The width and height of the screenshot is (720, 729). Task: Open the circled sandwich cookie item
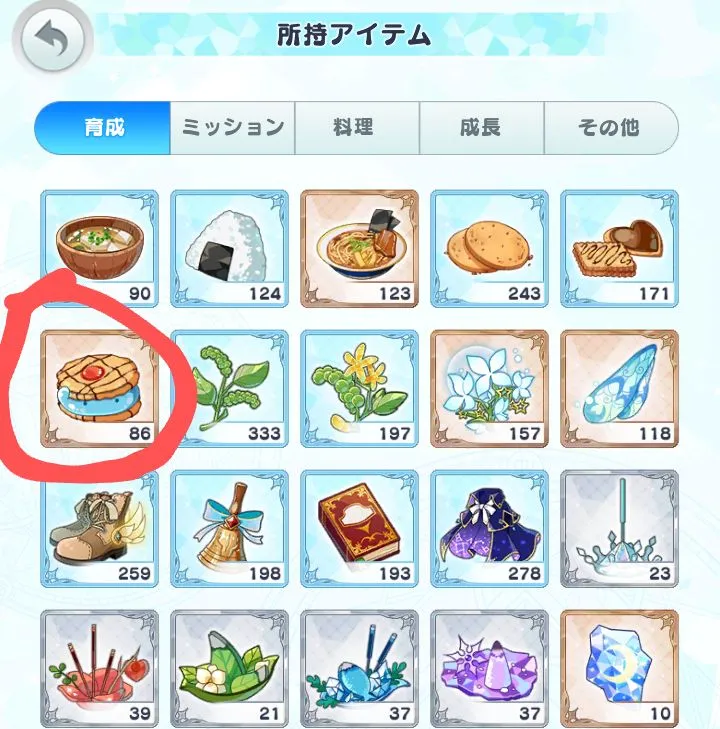click(x=99, y=389)
